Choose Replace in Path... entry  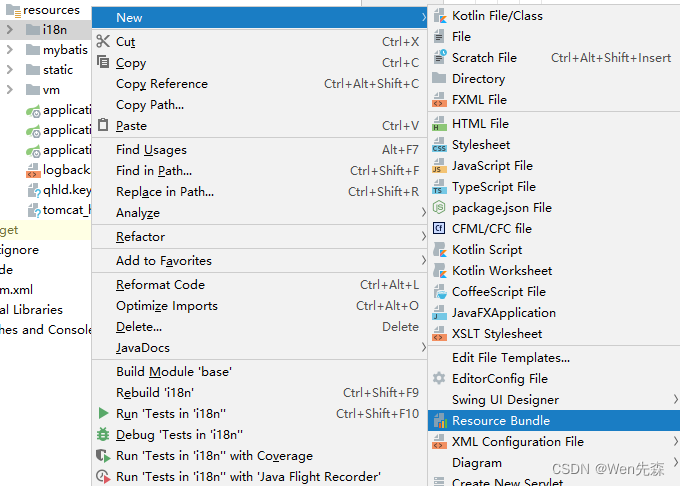[x=259, y=192]
